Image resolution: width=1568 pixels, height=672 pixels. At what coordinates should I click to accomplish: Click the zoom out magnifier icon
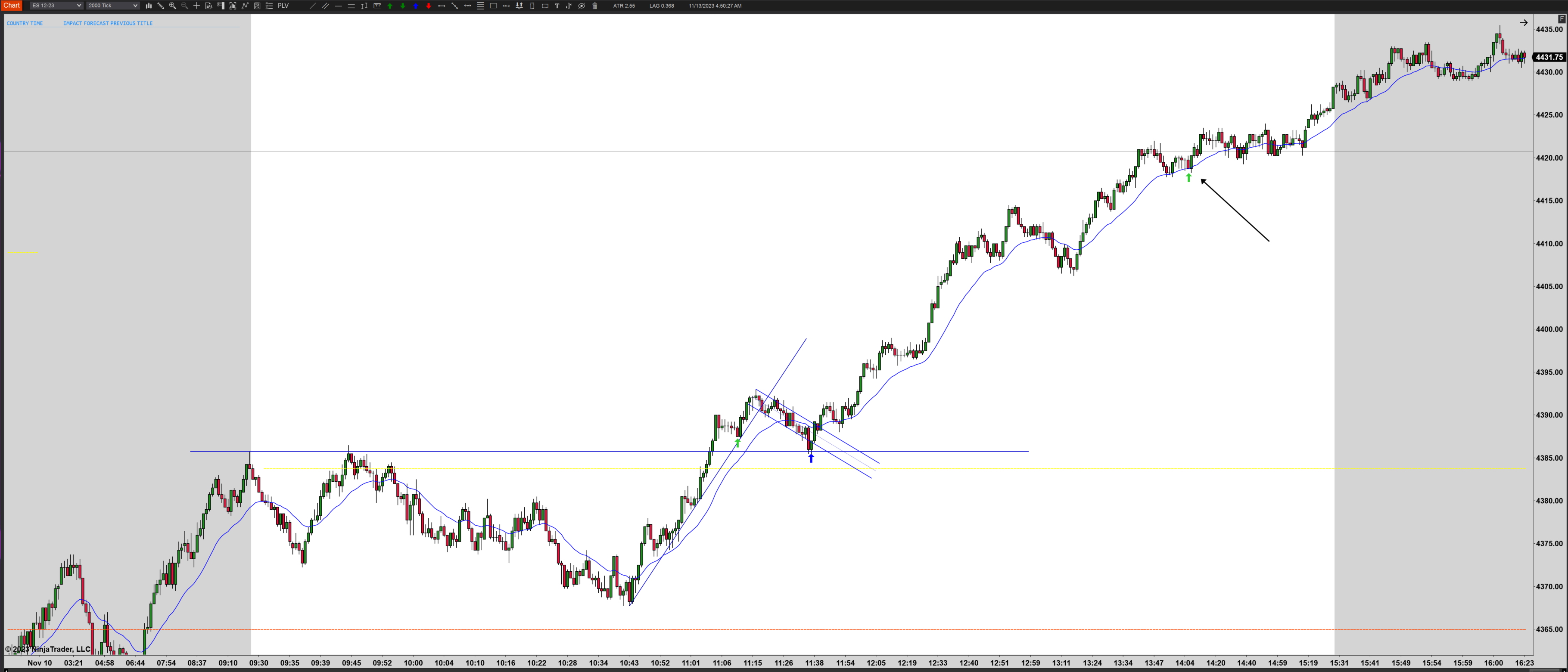point(184,6)
